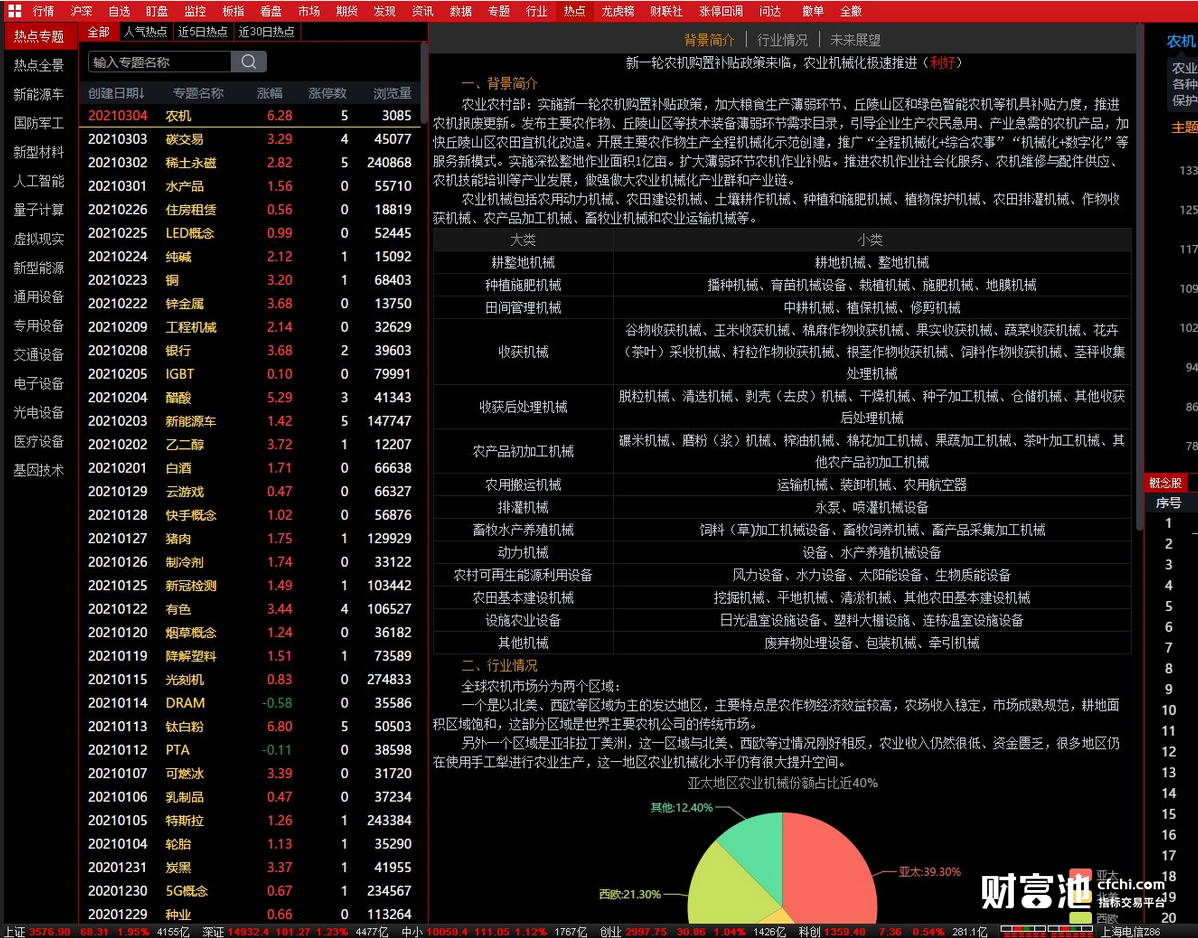This screenshot has width=1198, height=938.
Task: Sort by 创建日期 column header
Action: tap(116, 93)
